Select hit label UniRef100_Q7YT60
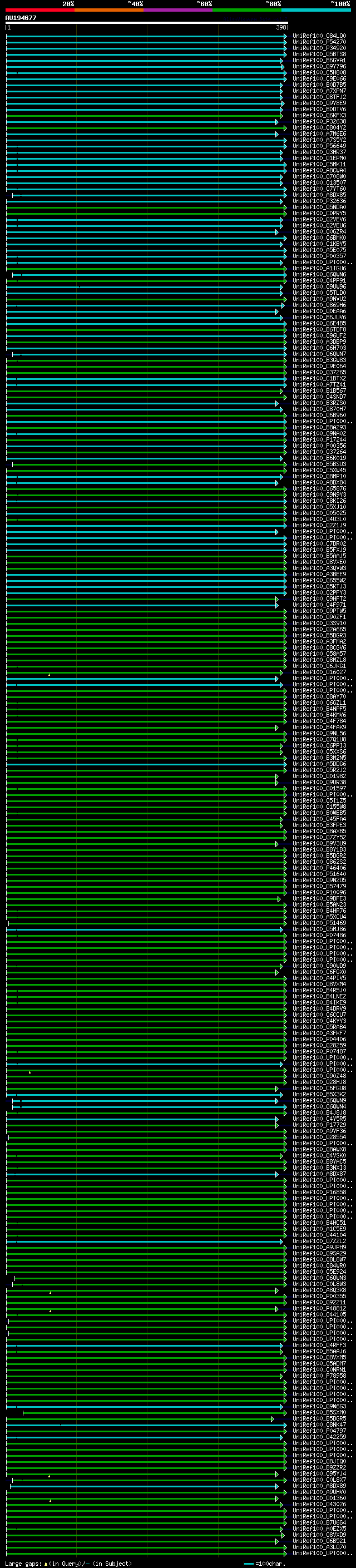This screenshot has height=1568, width=356. [x=319, y=189]
